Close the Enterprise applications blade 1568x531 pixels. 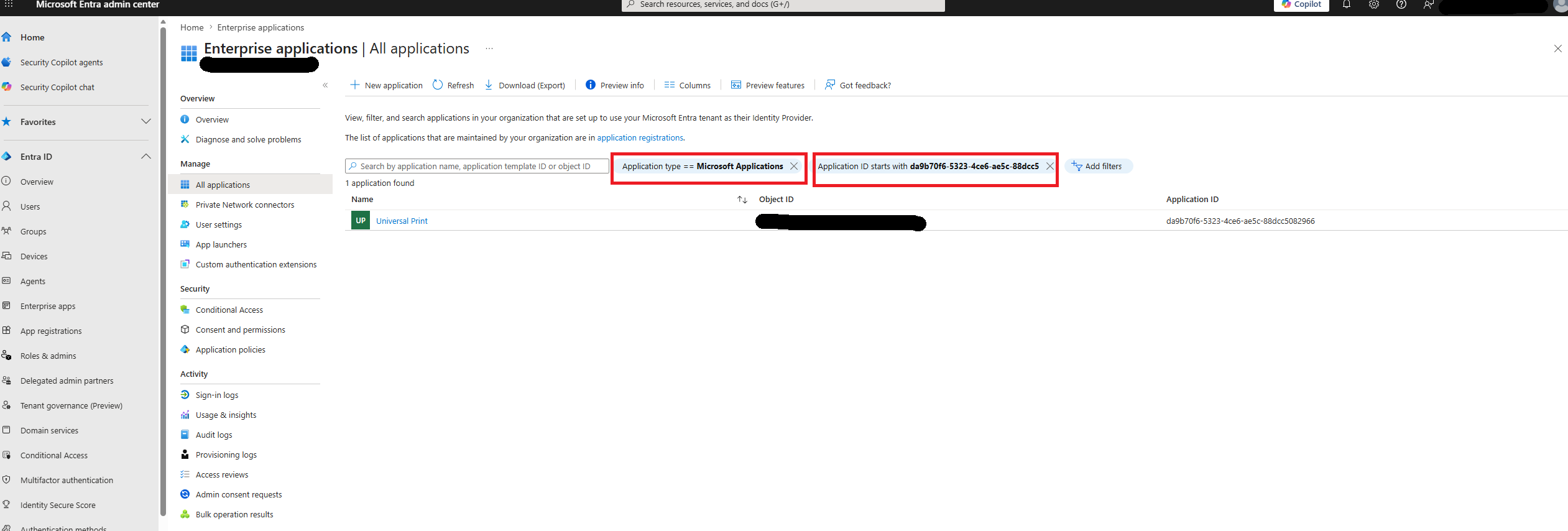(1557, 48)
